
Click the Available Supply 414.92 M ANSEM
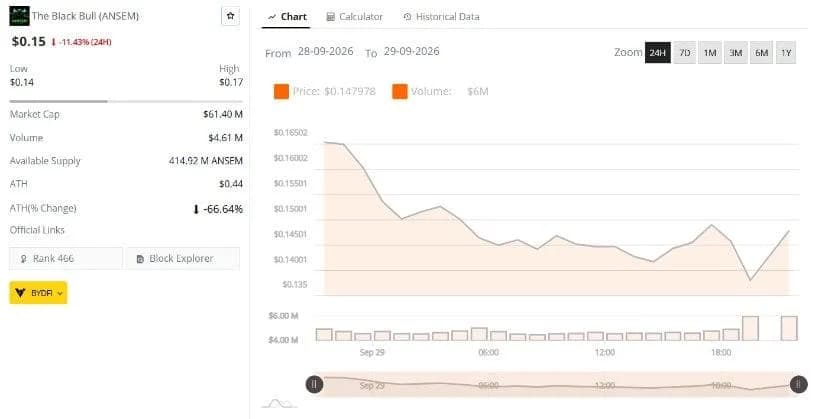pyautogui.click(x=206, y=161)
